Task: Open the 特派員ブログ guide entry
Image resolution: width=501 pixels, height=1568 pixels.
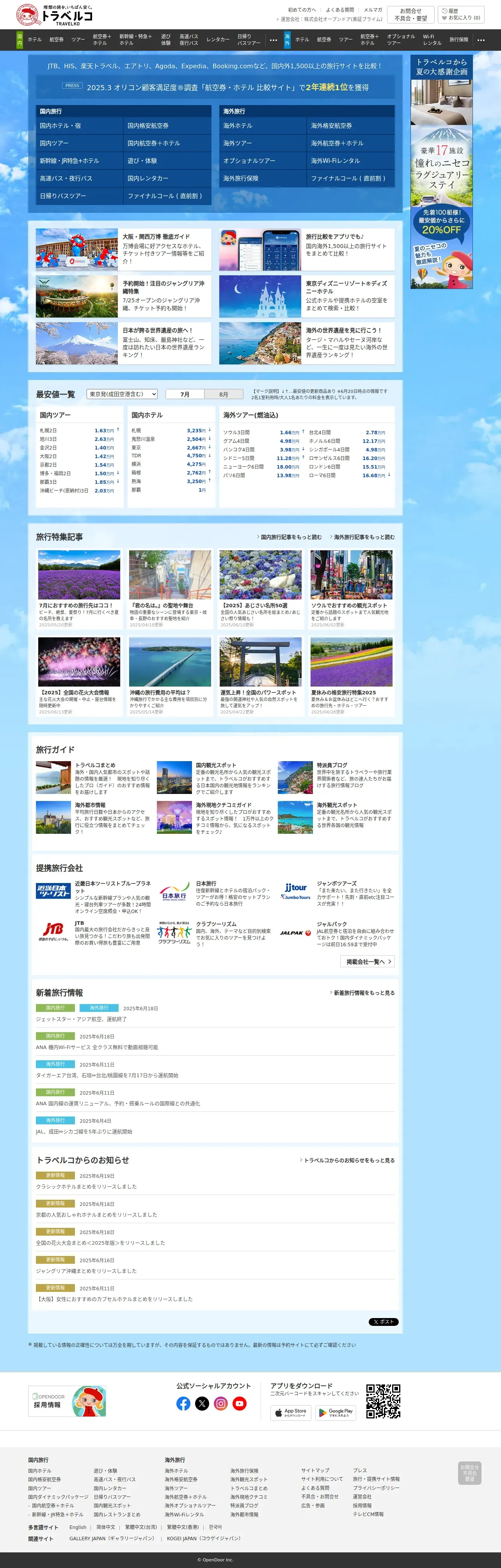Action: coord(335,777)
